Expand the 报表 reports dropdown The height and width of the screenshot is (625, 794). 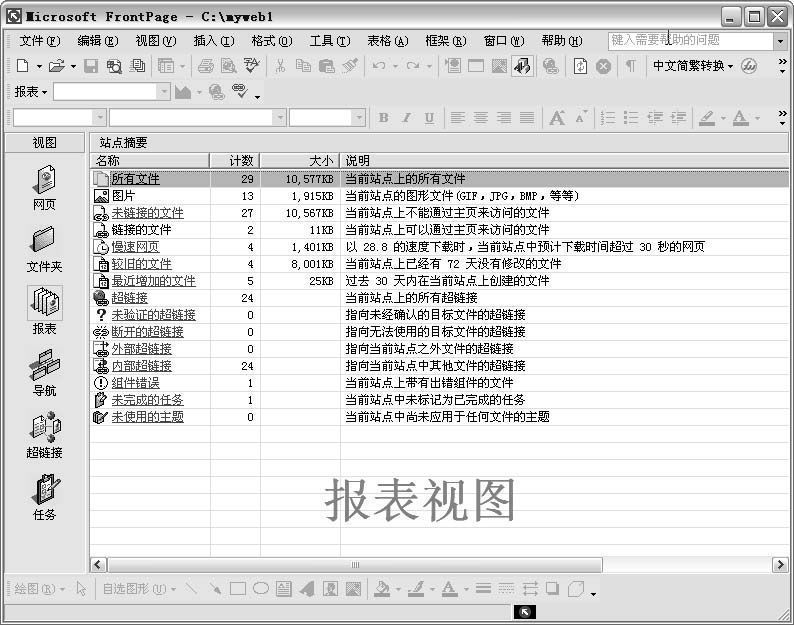(x=31, y=92)
